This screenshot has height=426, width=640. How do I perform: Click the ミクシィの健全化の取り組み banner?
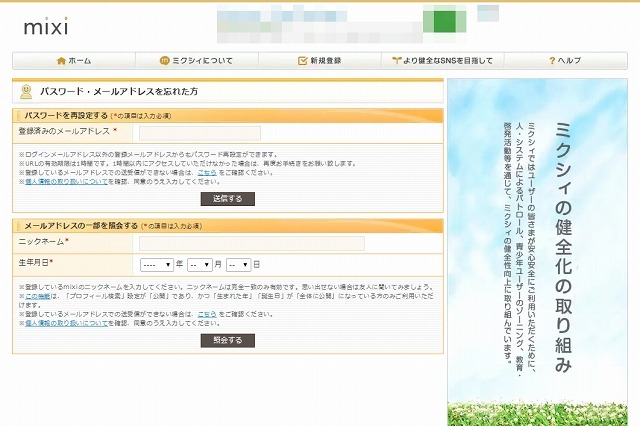tap(538, 252)
